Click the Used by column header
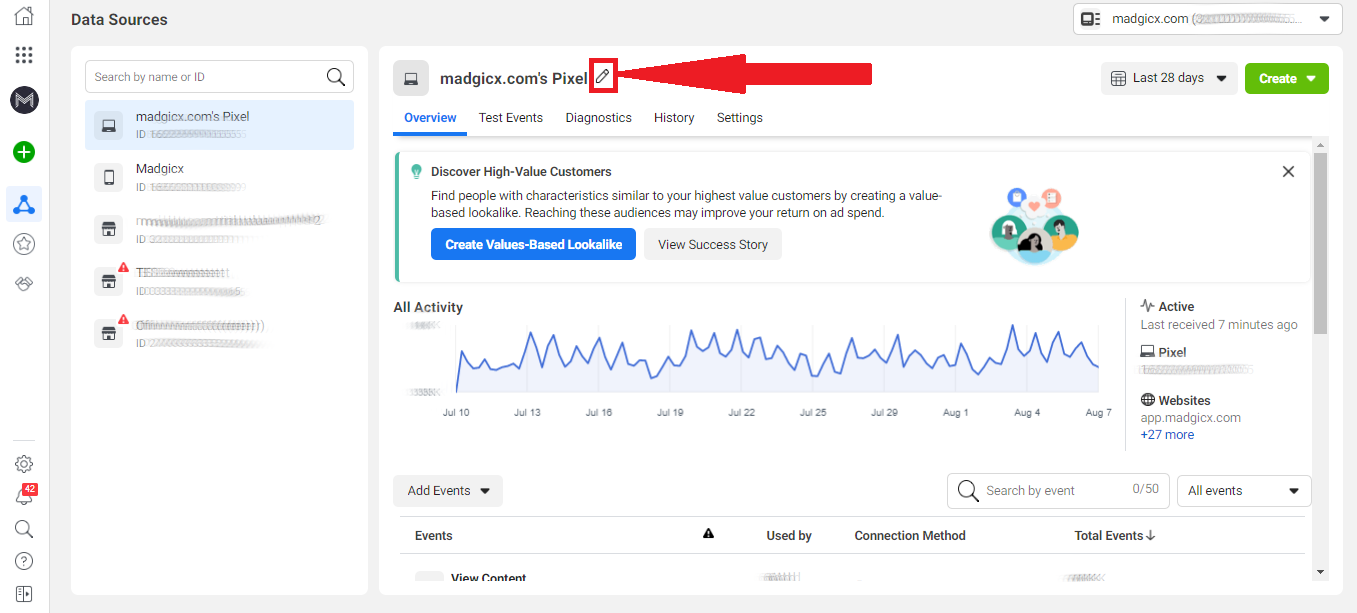This screenshot has width=1357, height=613. click(789, 536)
